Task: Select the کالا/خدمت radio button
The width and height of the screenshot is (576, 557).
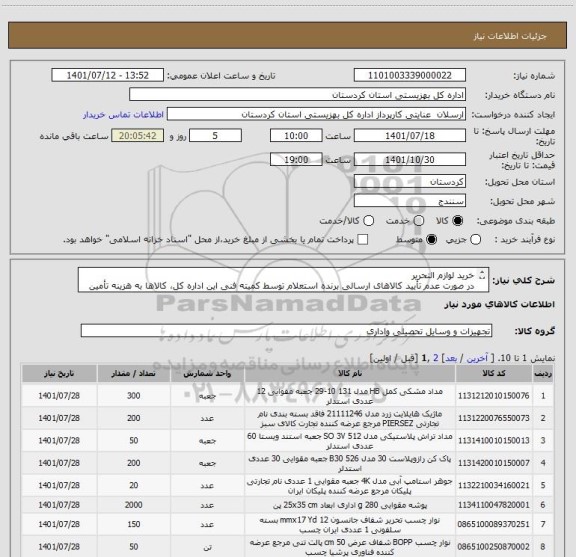Action: [368, 220]
